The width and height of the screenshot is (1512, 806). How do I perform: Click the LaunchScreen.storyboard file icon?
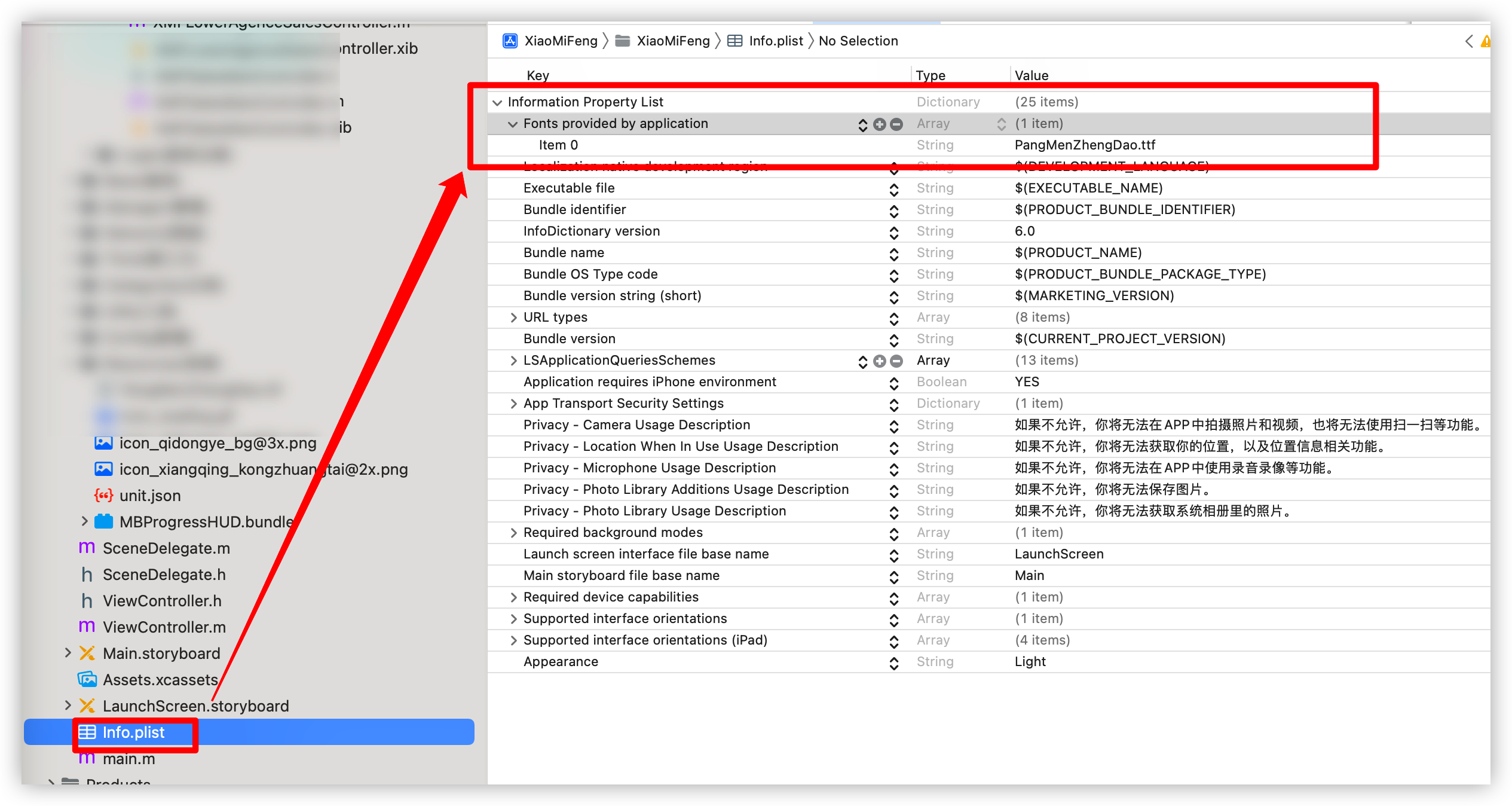pos(87,706)
